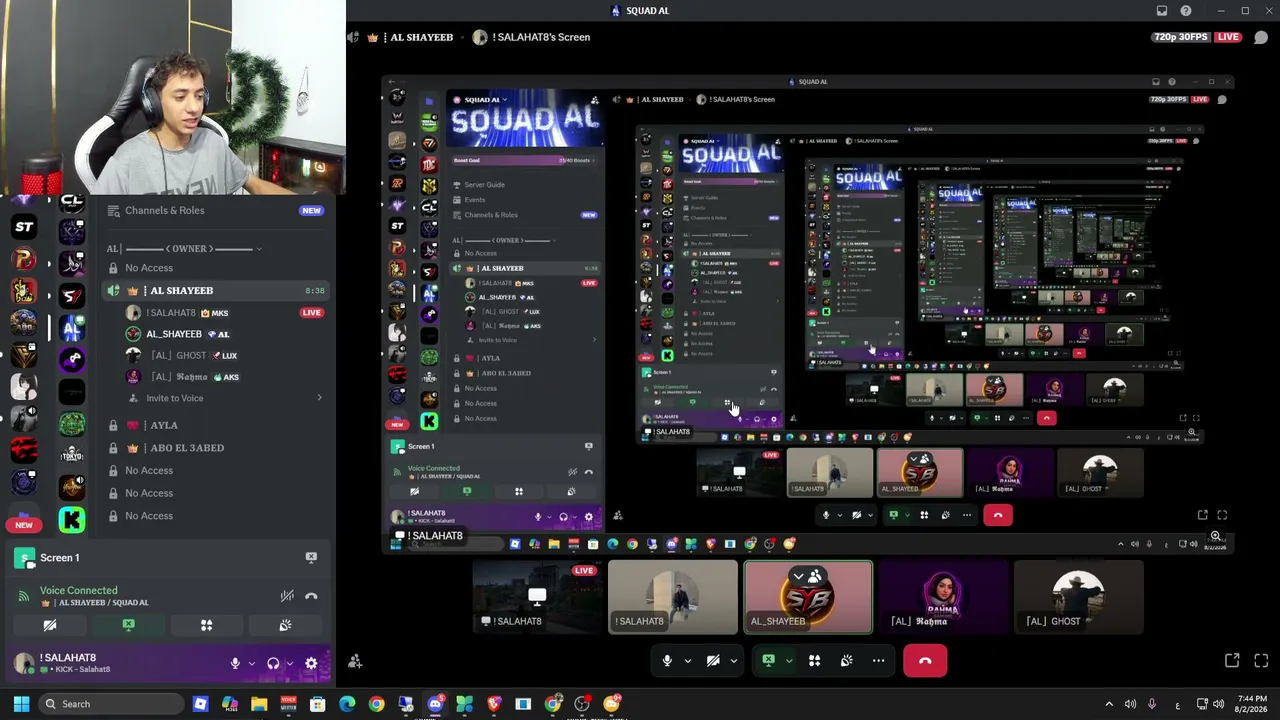Toggle microphone mute in user panel

click(x=235, y=663)
